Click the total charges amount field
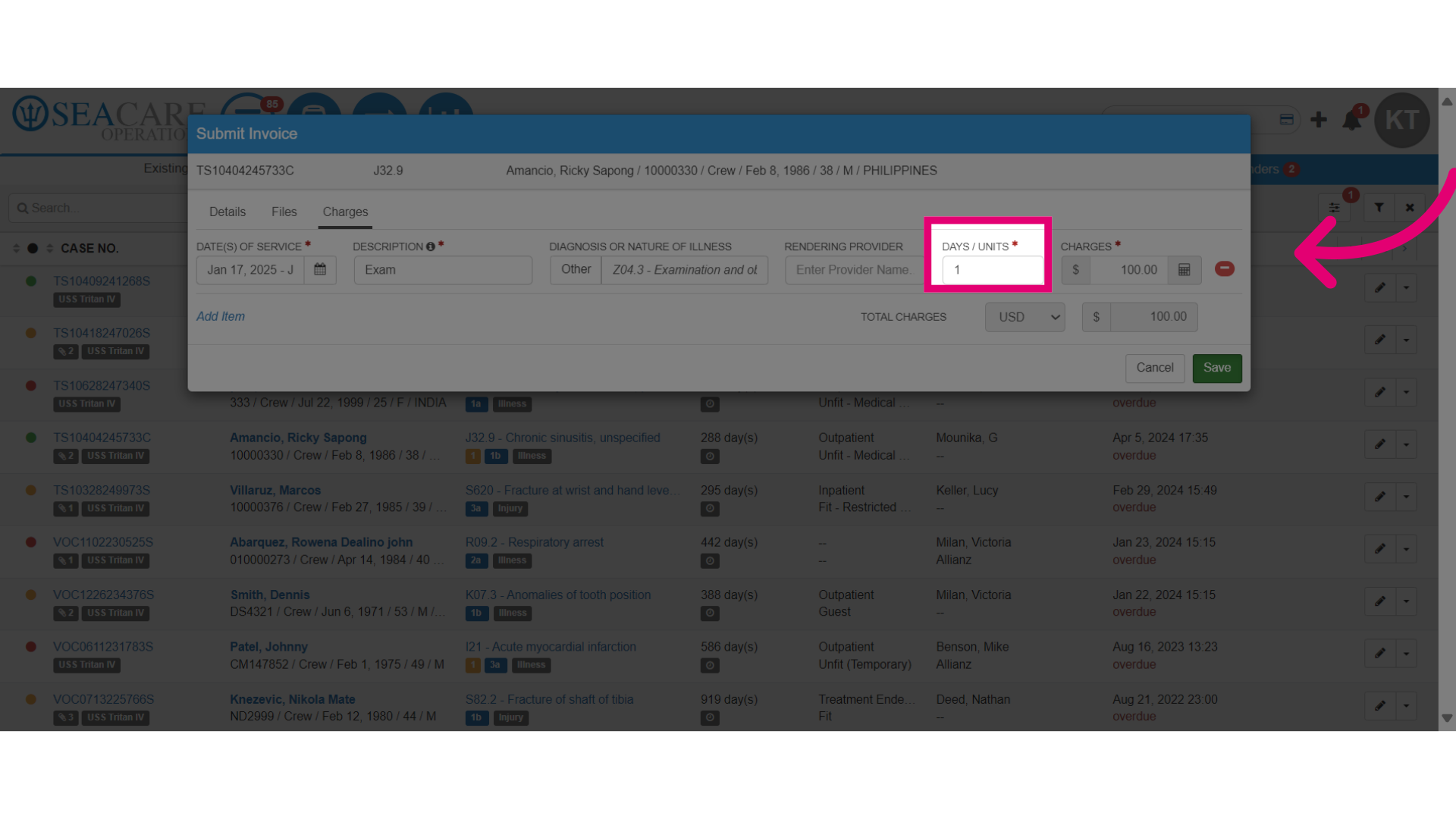The height and width of the screenshot is (819, 1456). pos(1153,317)
